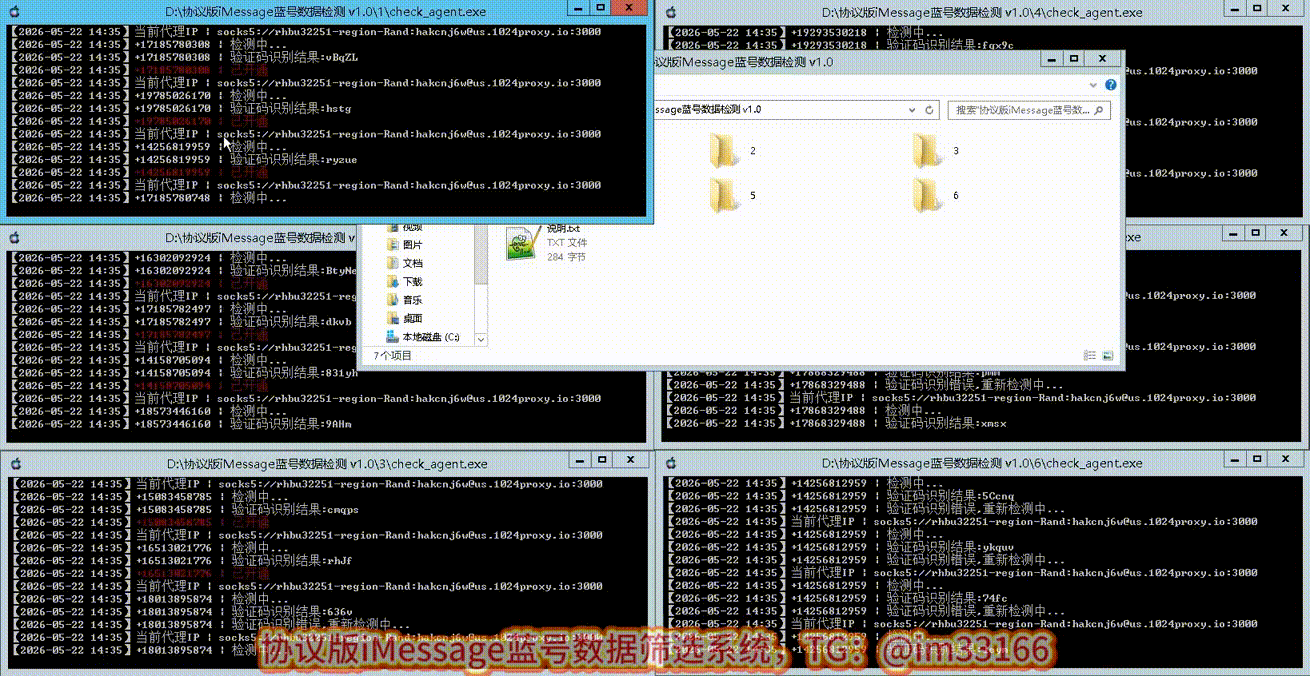Image resolution: width=1310 pixels, height=676 pixels.
Task: Close the Explorer window
Action: [x=1102, y=60]
